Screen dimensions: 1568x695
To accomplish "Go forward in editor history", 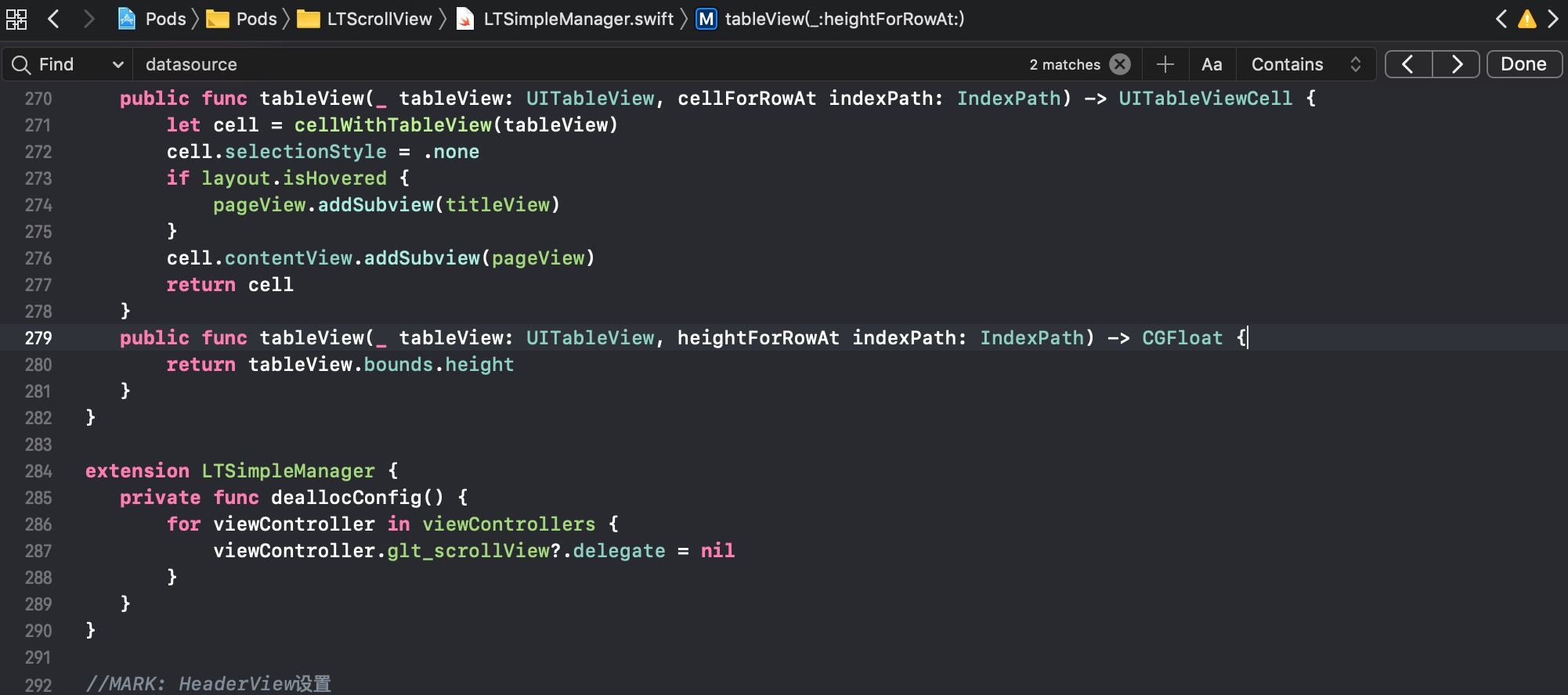I will (x=89, y=19).
